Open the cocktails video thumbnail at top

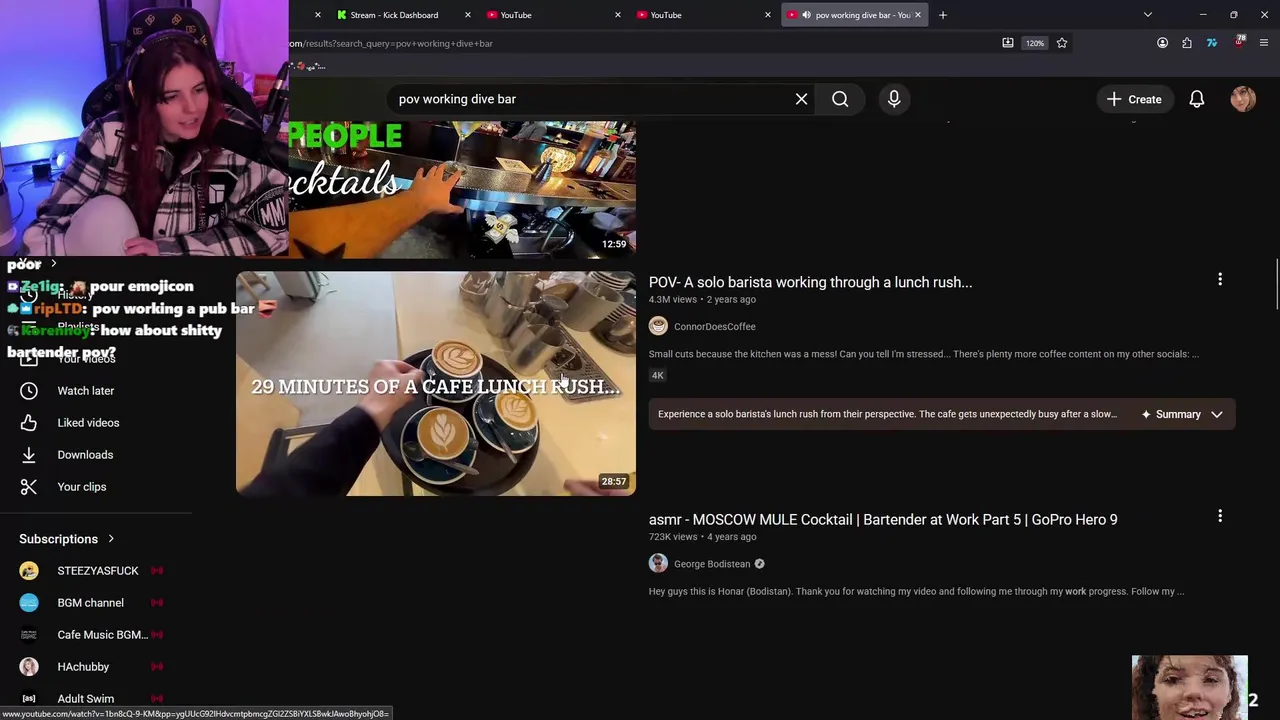(462, 190)
